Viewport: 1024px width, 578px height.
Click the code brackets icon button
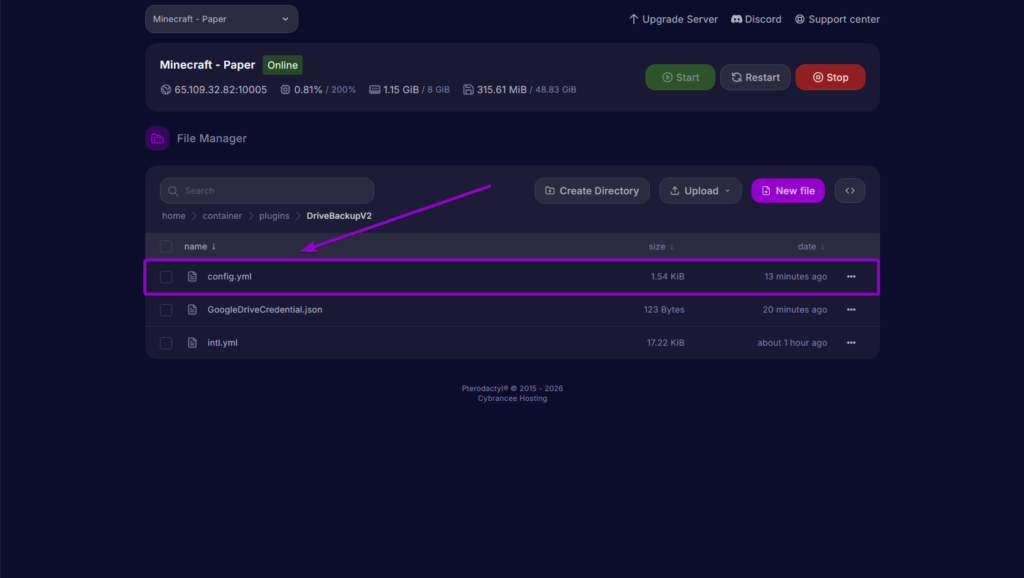[x=849, y=191]
